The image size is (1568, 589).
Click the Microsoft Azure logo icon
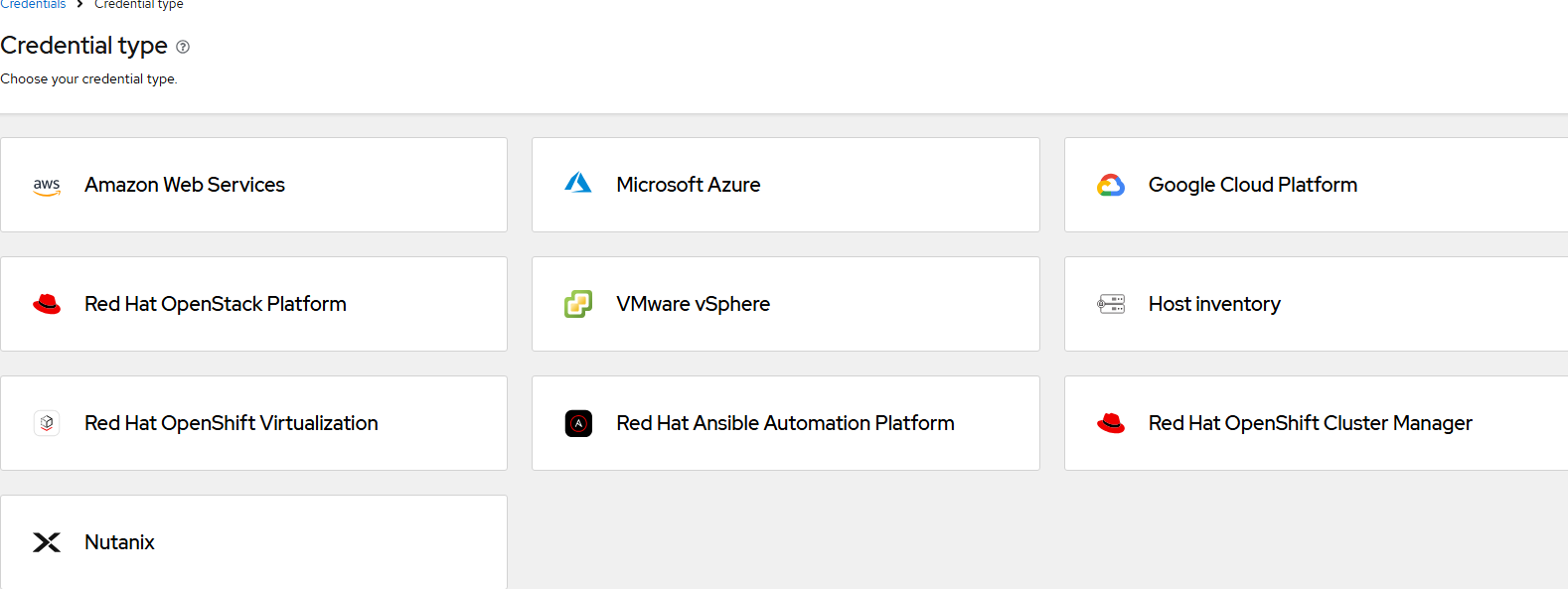point(578,184)
